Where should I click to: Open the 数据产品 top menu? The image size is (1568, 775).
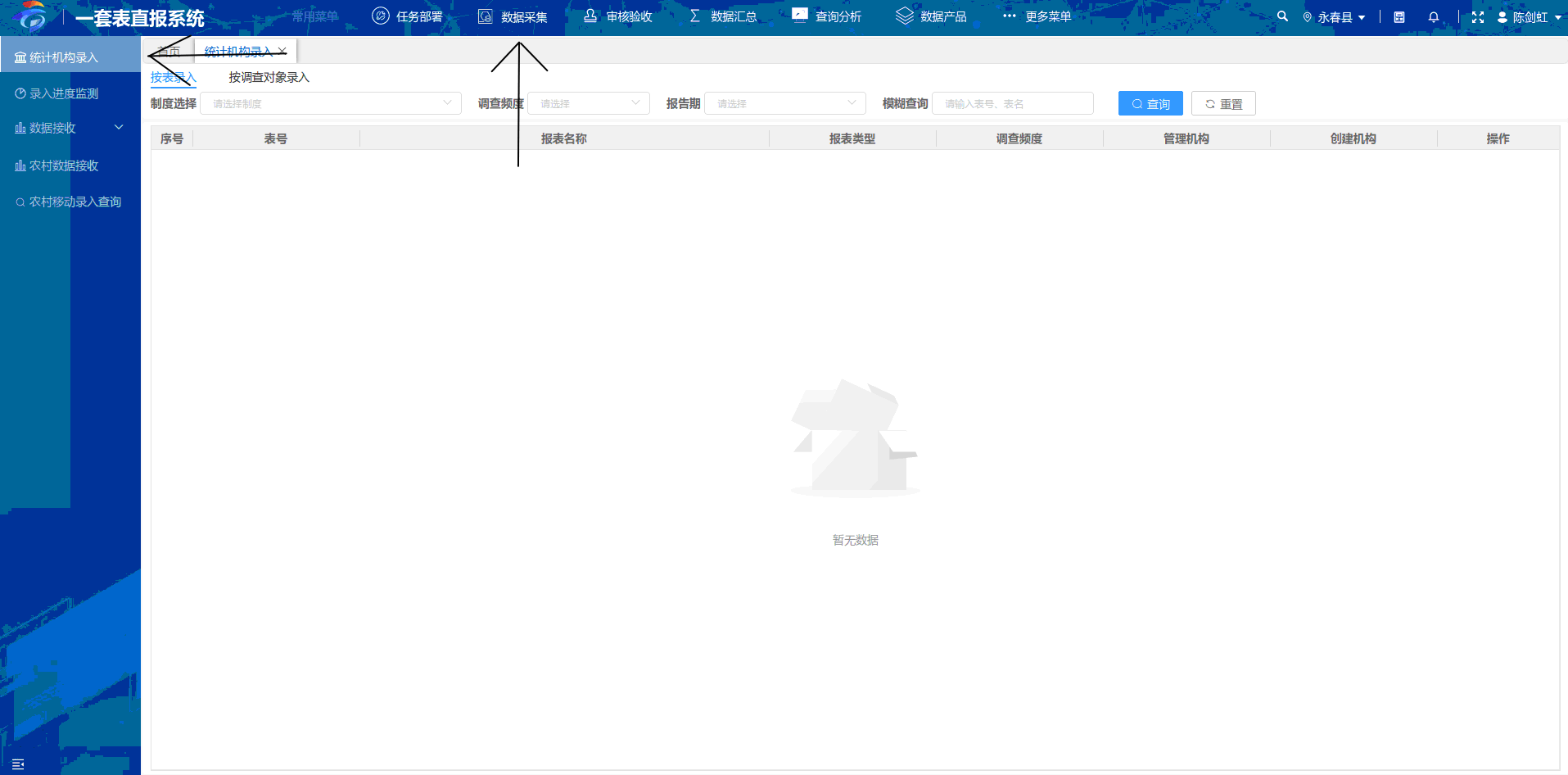point(932,16)
